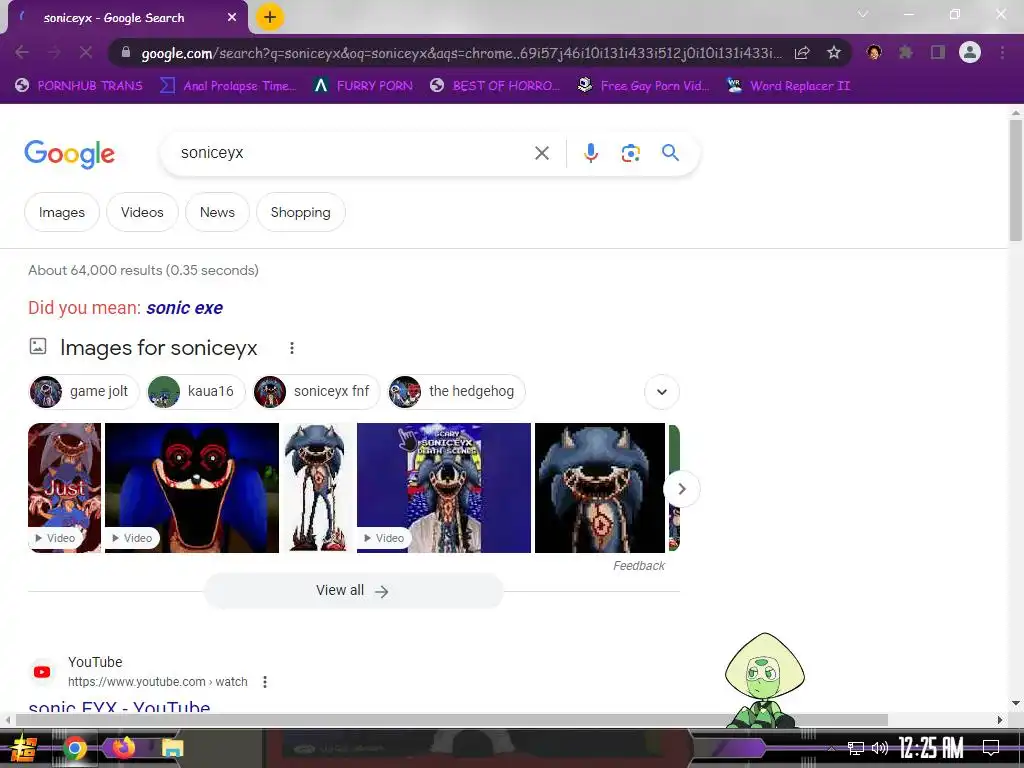Filter images by kaua16 chip

[x=195, y=392]
